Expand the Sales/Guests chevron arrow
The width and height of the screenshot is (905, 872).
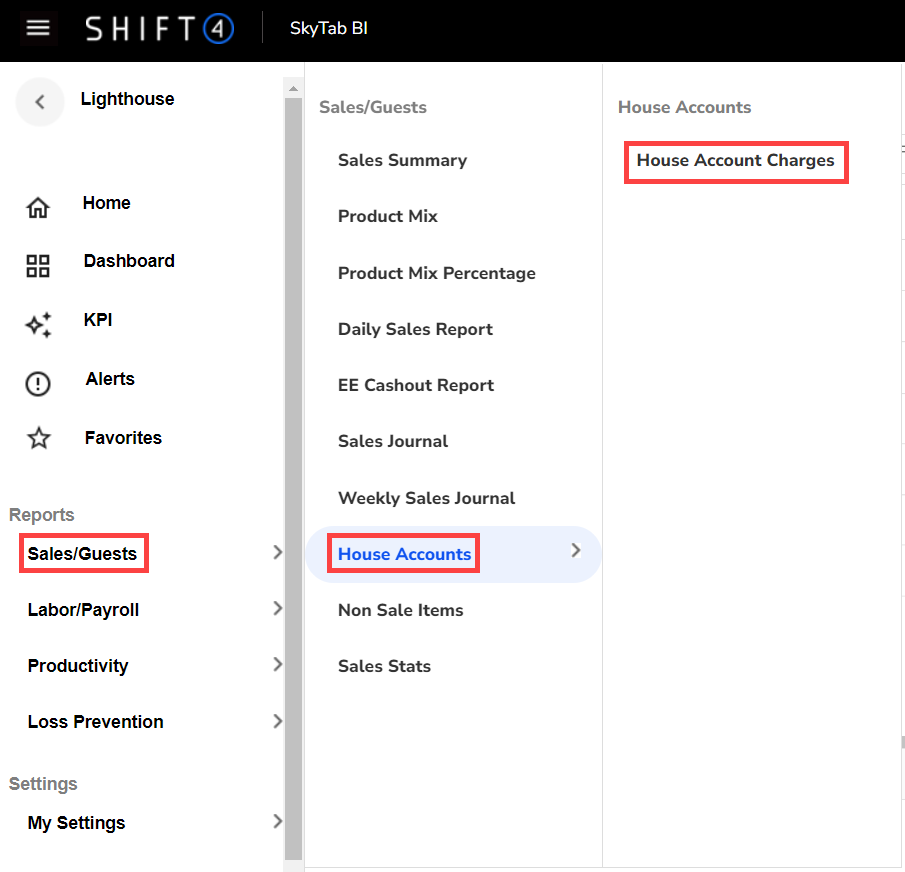[x=278, y=552]
